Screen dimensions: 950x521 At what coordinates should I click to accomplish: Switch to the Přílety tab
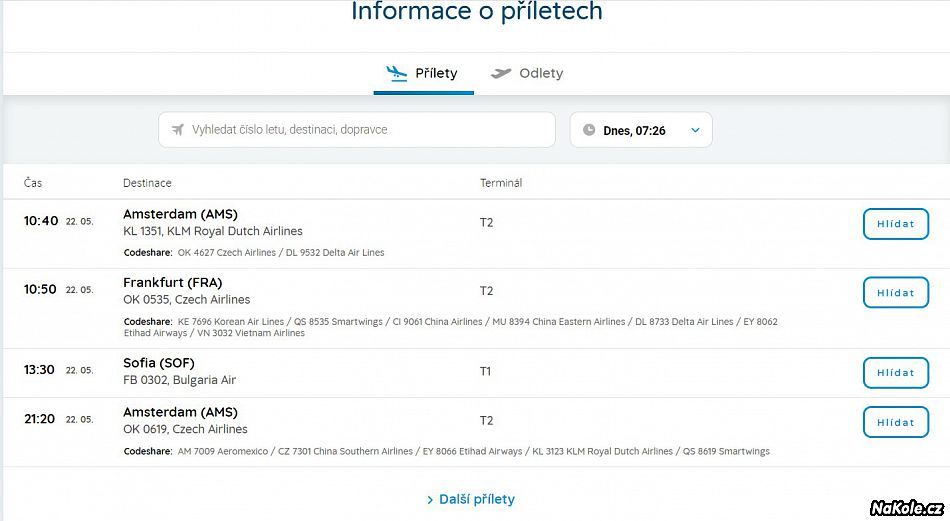coord(424,74)
